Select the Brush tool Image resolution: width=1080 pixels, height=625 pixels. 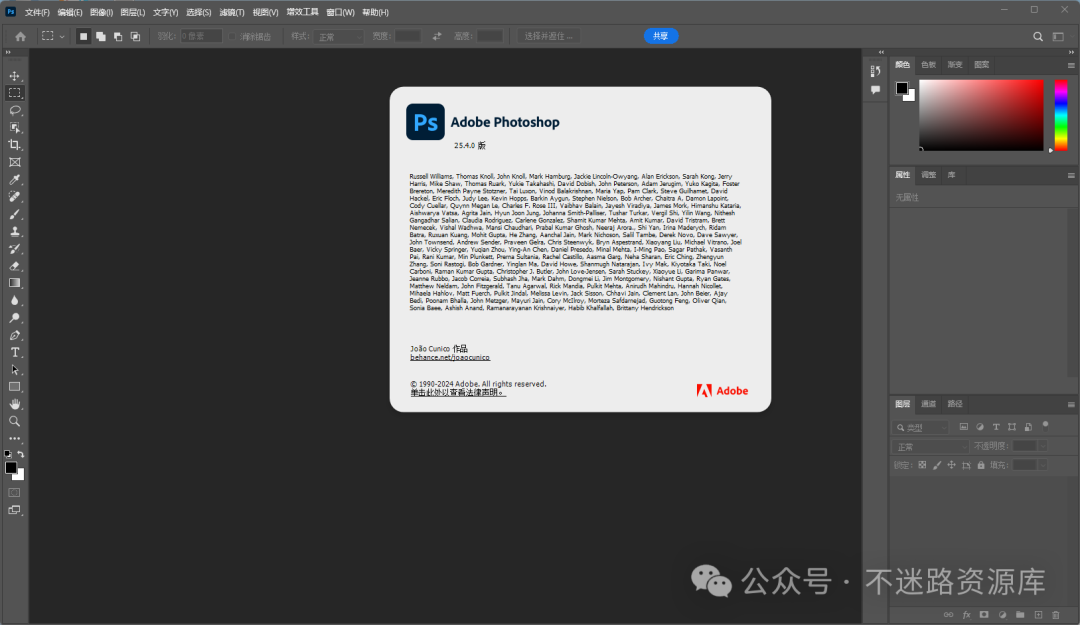tap(14, 214)
